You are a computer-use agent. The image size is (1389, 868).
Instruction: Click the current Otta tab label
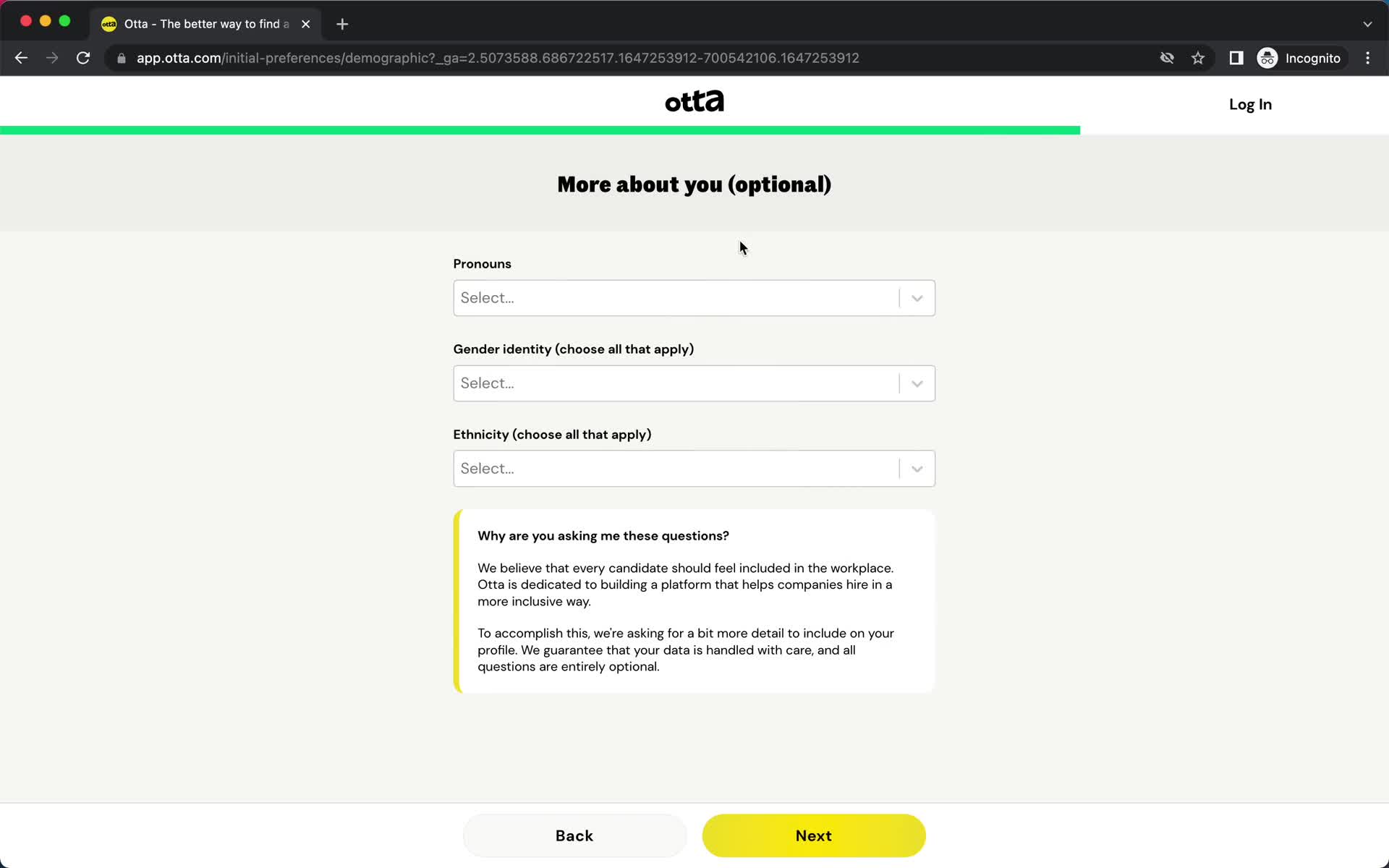pos(198,23)
